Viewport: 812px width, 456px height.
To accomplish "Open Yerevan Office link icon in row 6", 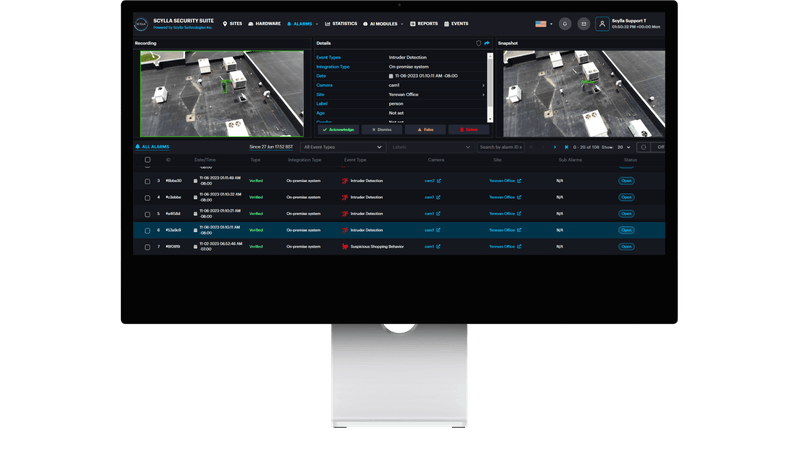I will [x=519, y=230].
